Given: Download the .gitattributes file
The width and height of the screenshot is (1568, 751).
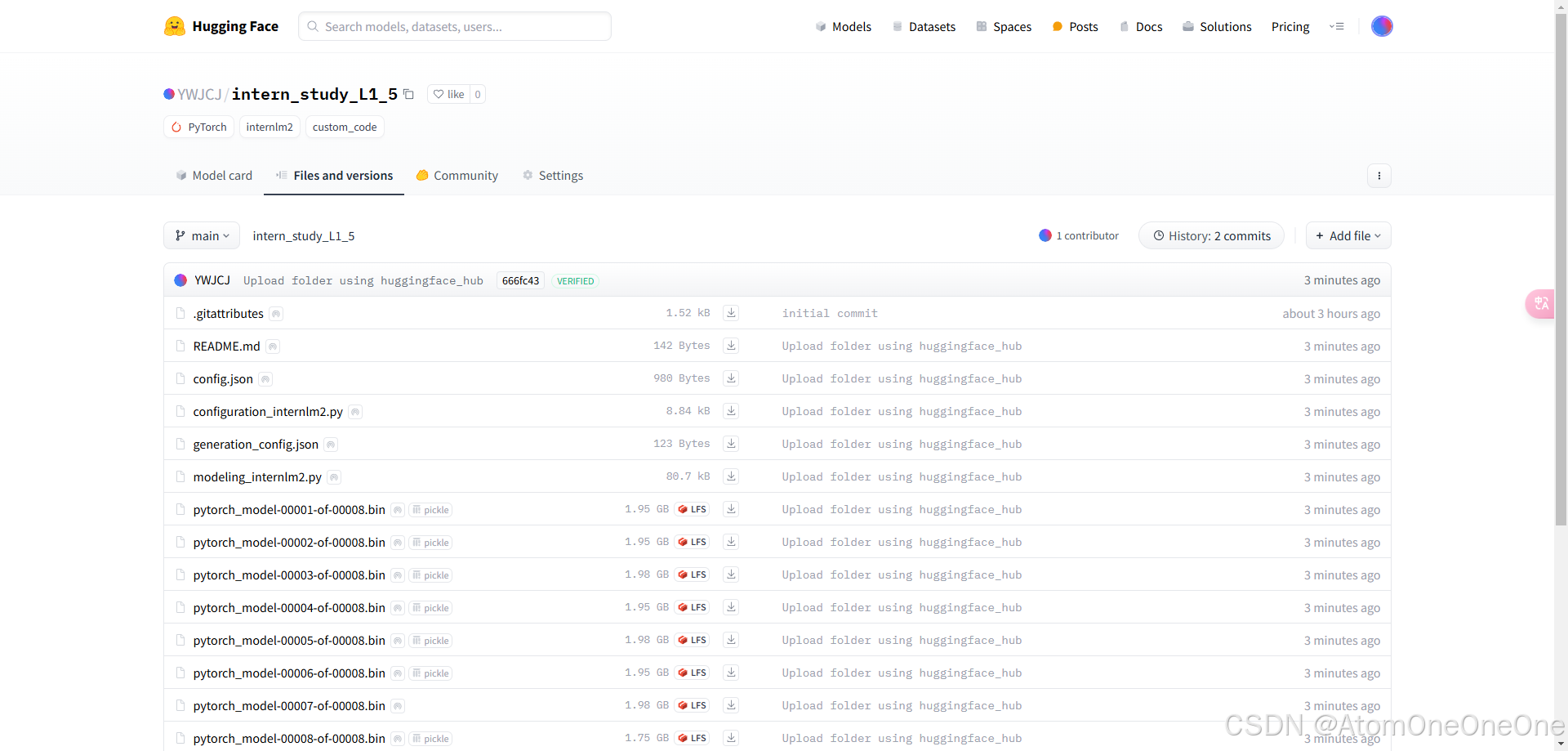Looking at the screenshot, I should click(731, 313).
